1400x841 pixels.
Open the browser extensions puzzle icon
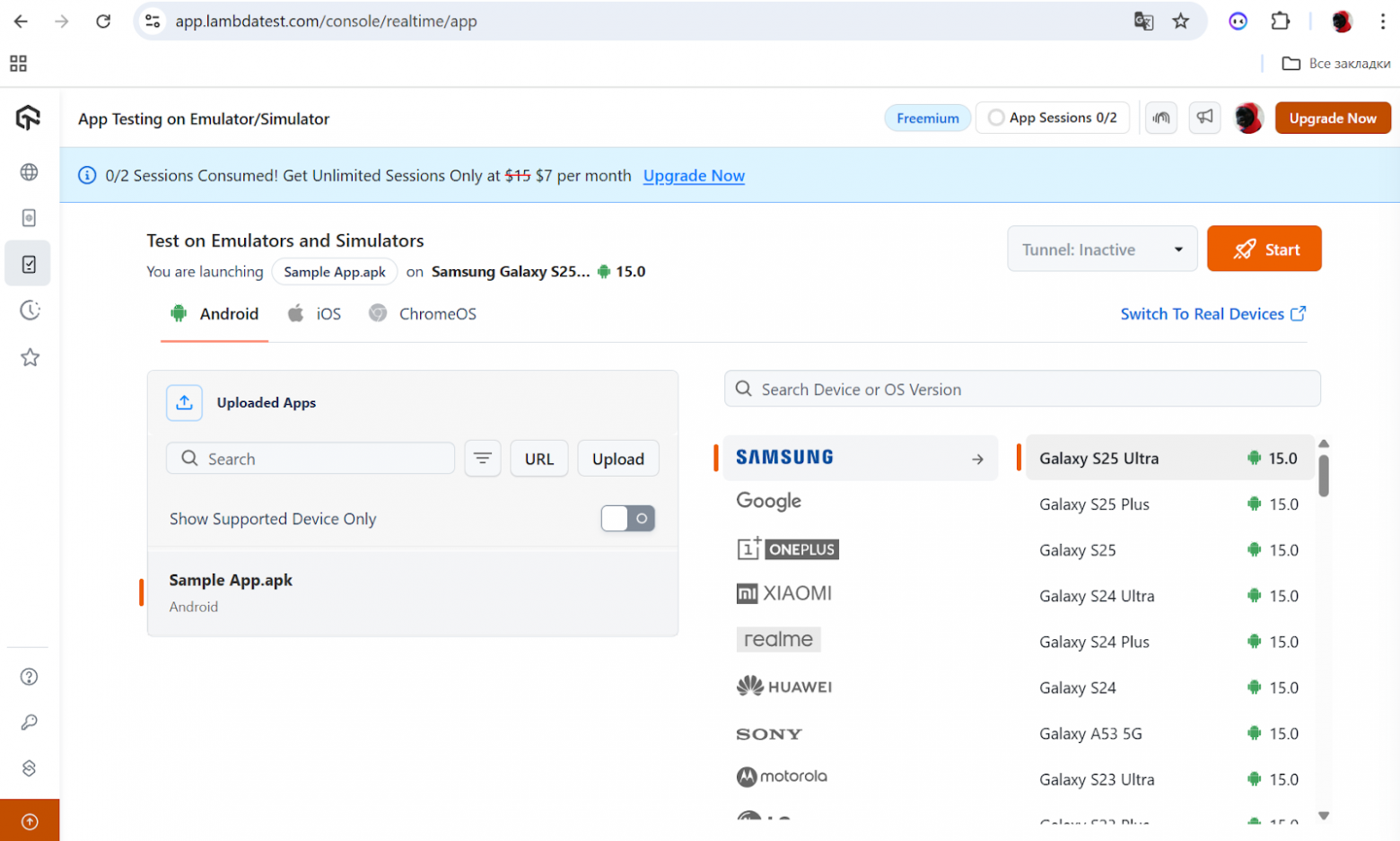[x=1281, y=22]
